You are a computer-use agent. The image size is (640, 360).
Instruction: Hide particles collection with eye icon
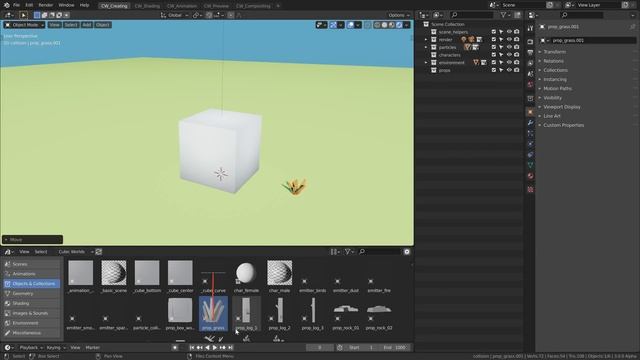tap(509, 47)
